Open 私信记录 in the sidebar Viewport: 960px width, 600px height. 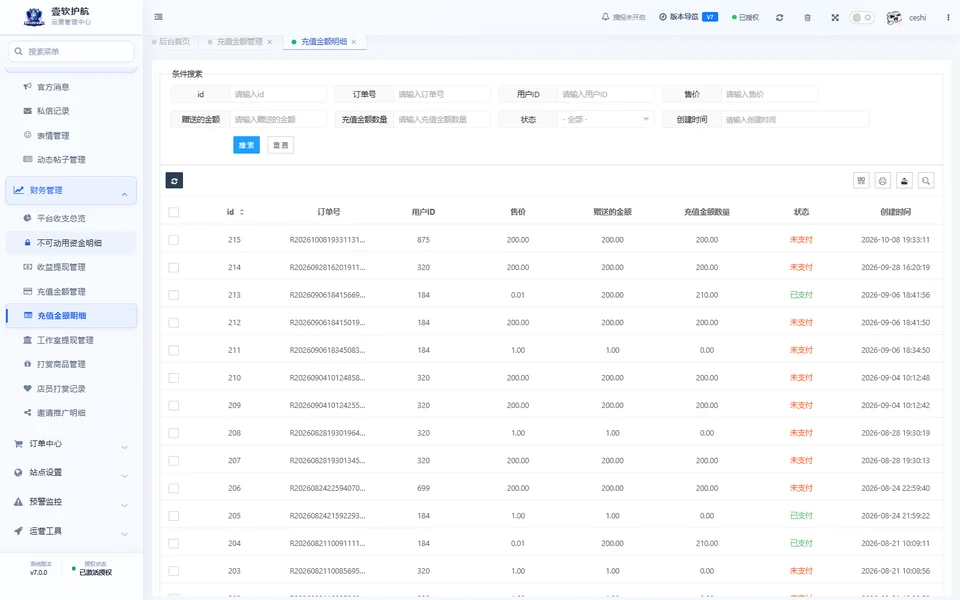(x=53, y=111)
